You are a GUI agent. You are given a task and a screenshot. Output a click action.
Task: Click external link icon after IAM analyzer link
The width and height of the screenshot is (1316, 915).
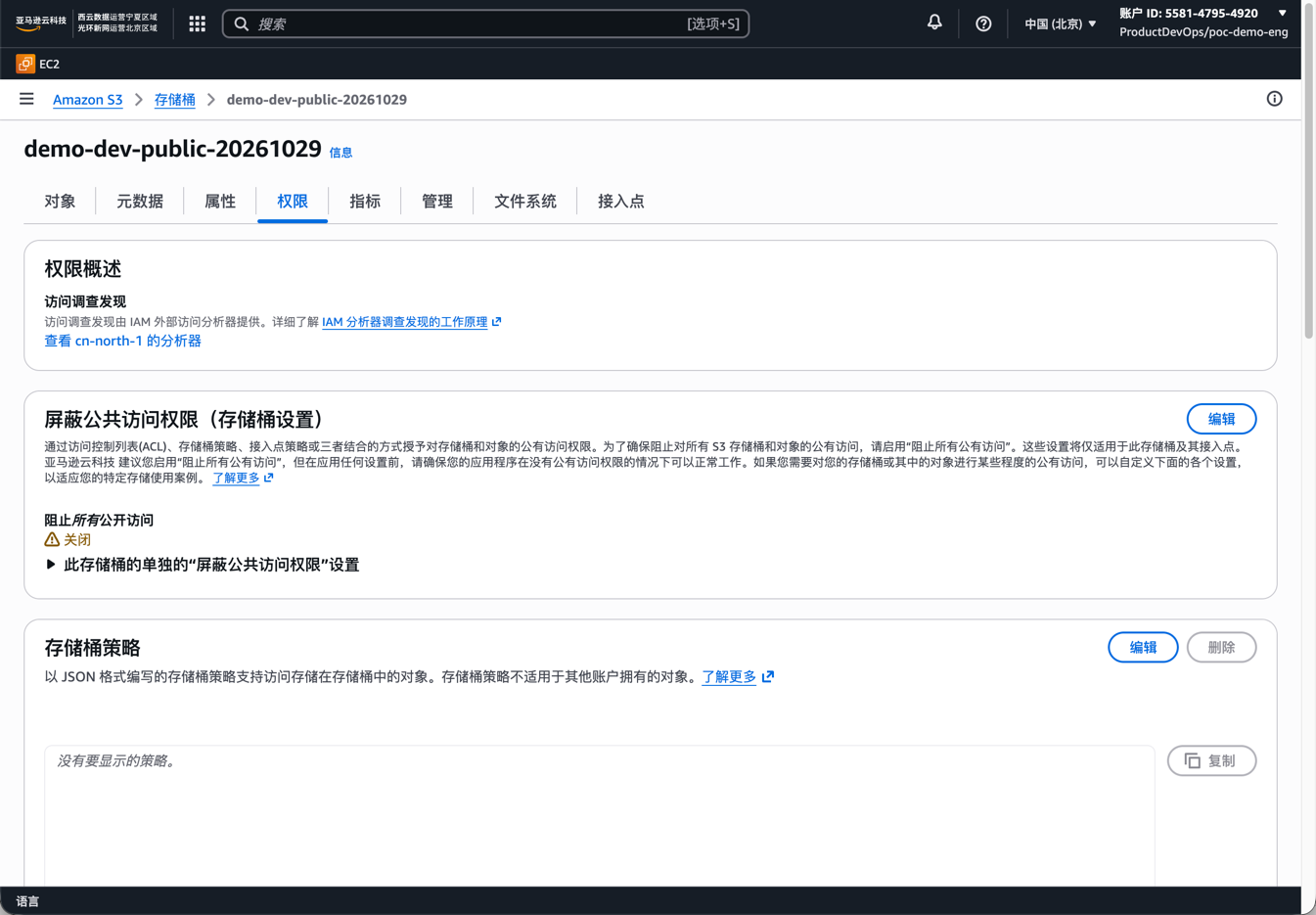pos(497,322)
